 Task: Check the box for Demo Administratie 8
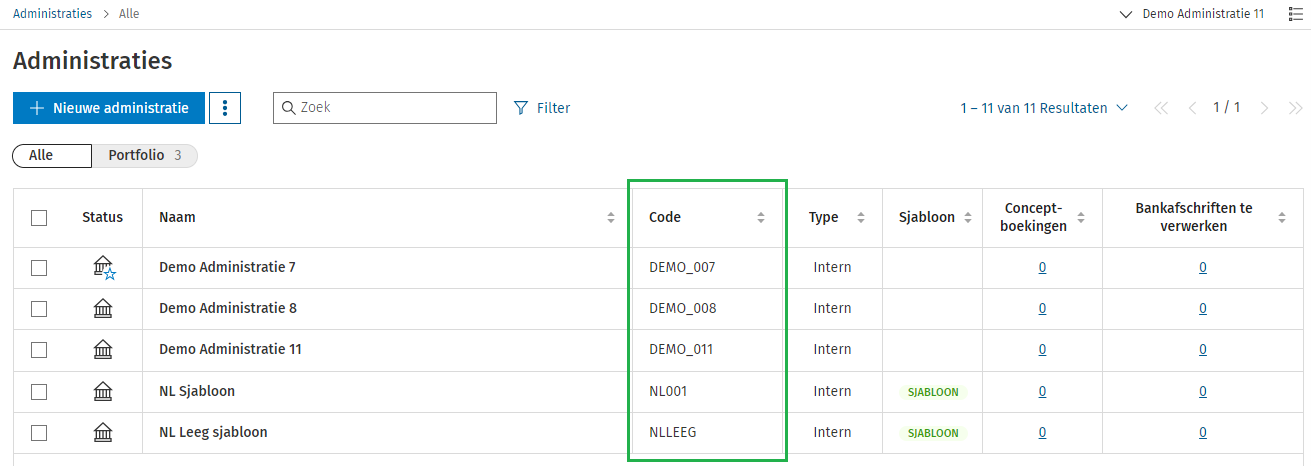click(x=39, y=309)
